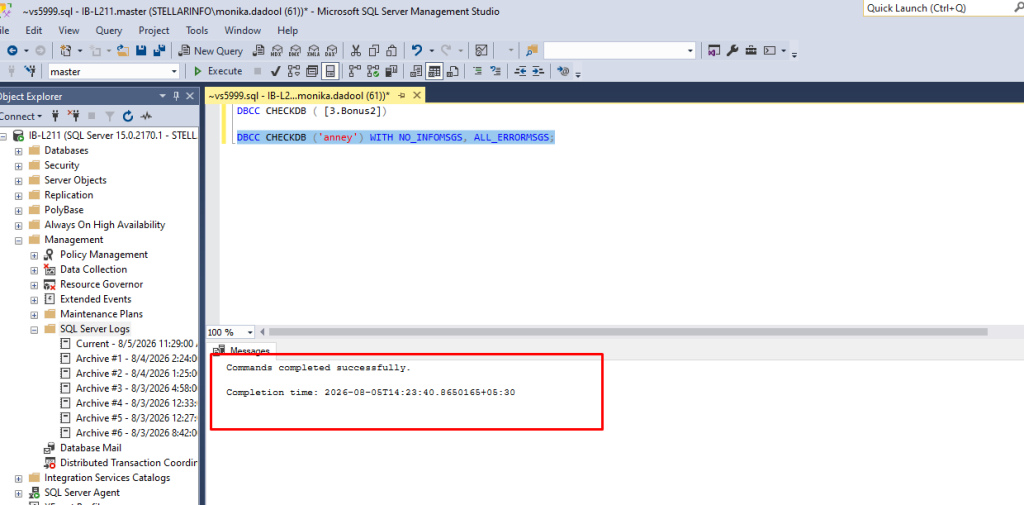1024x505 pixels.
Task: Click the Decrease Indent icon
Action: pyautogui.click(x=520, y=71)
